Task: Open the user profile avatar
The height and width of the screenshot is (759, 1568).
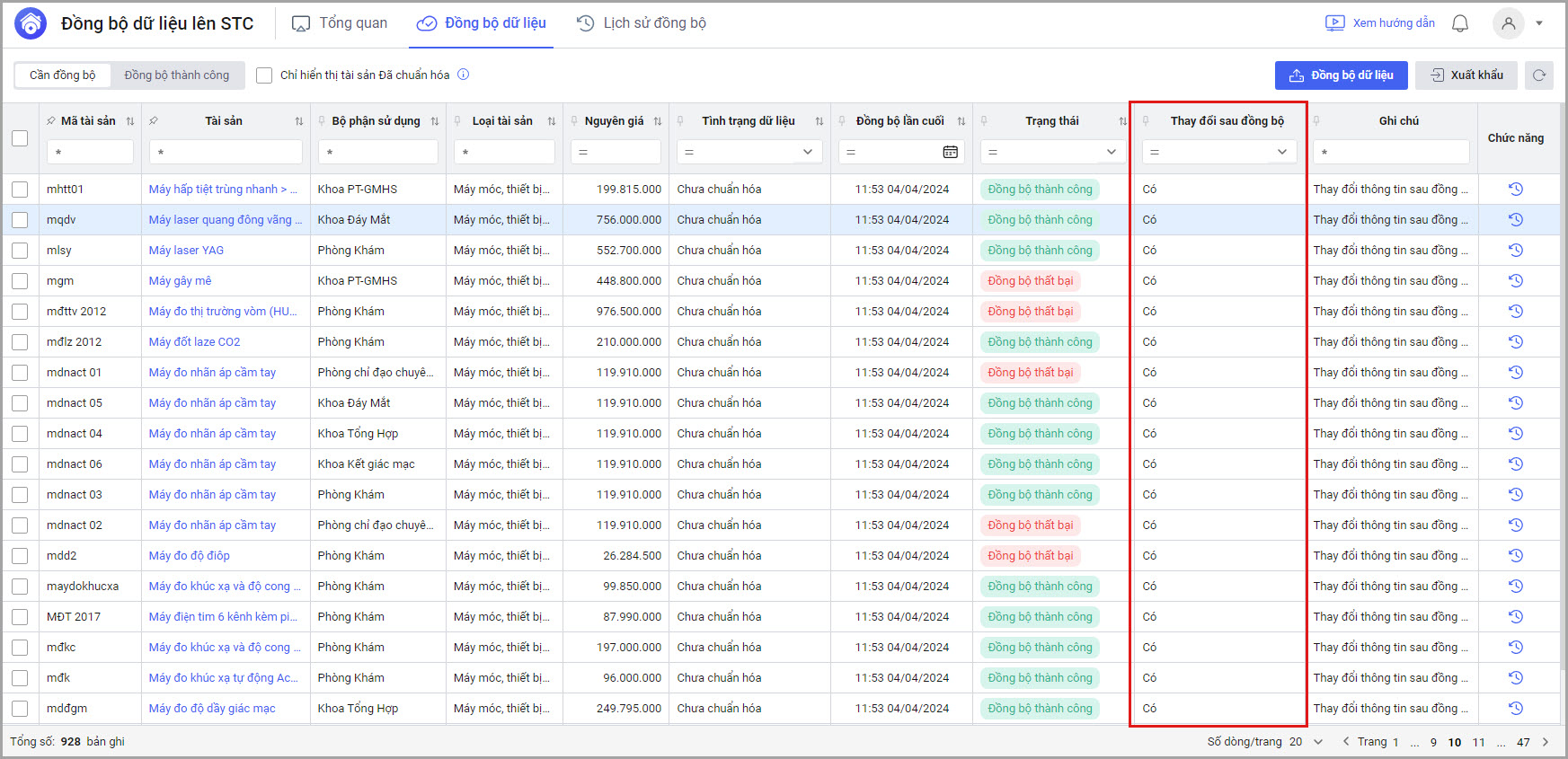Action: [x=1509, y=23]
